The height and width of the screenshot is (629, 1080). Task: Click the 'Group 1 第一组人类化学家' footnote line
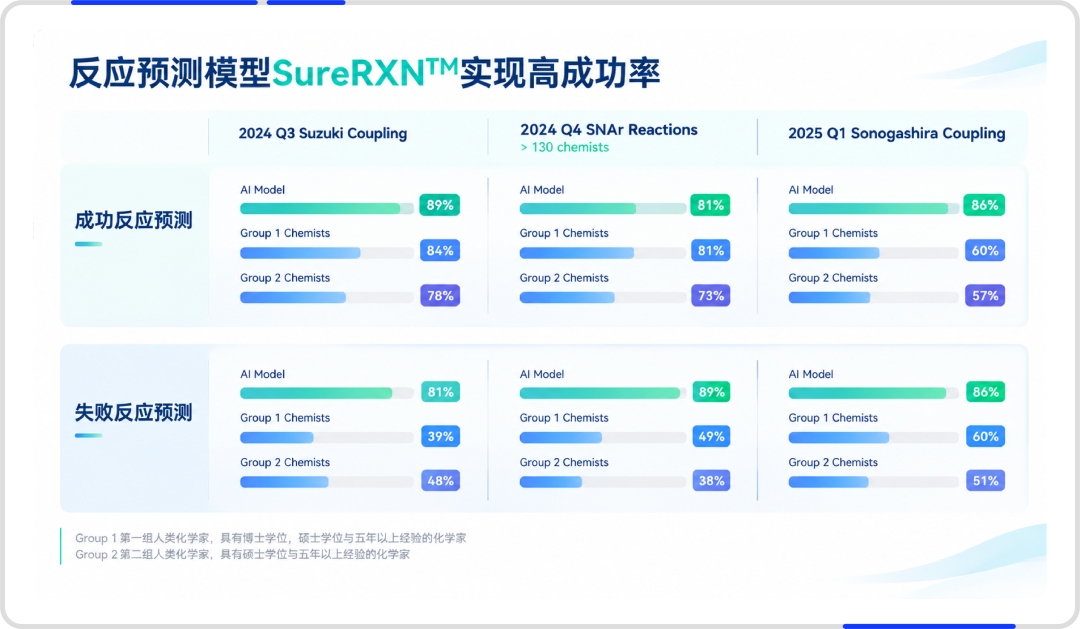(271, 538)
